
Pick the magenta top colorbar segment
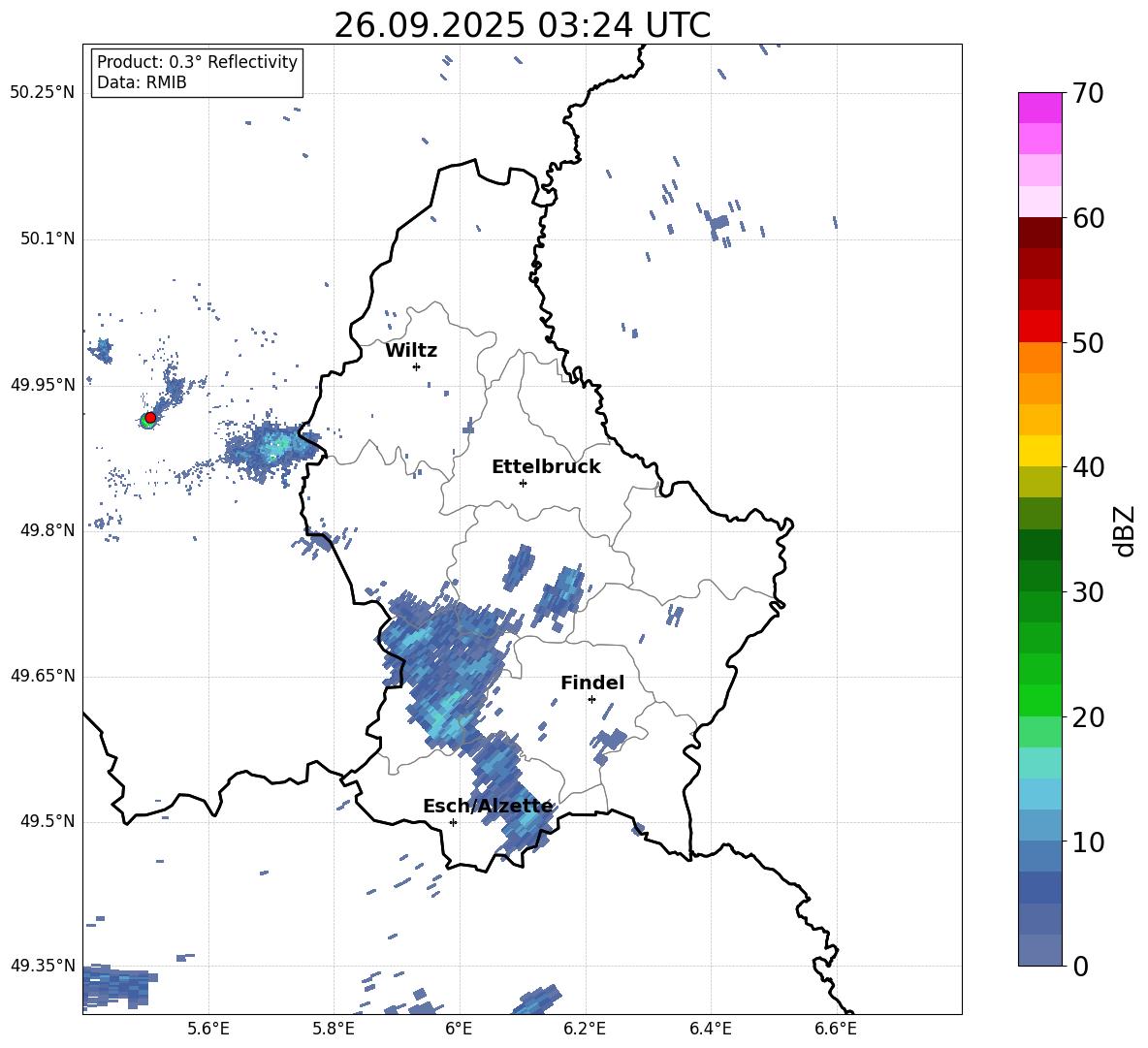coord(1039,109)
